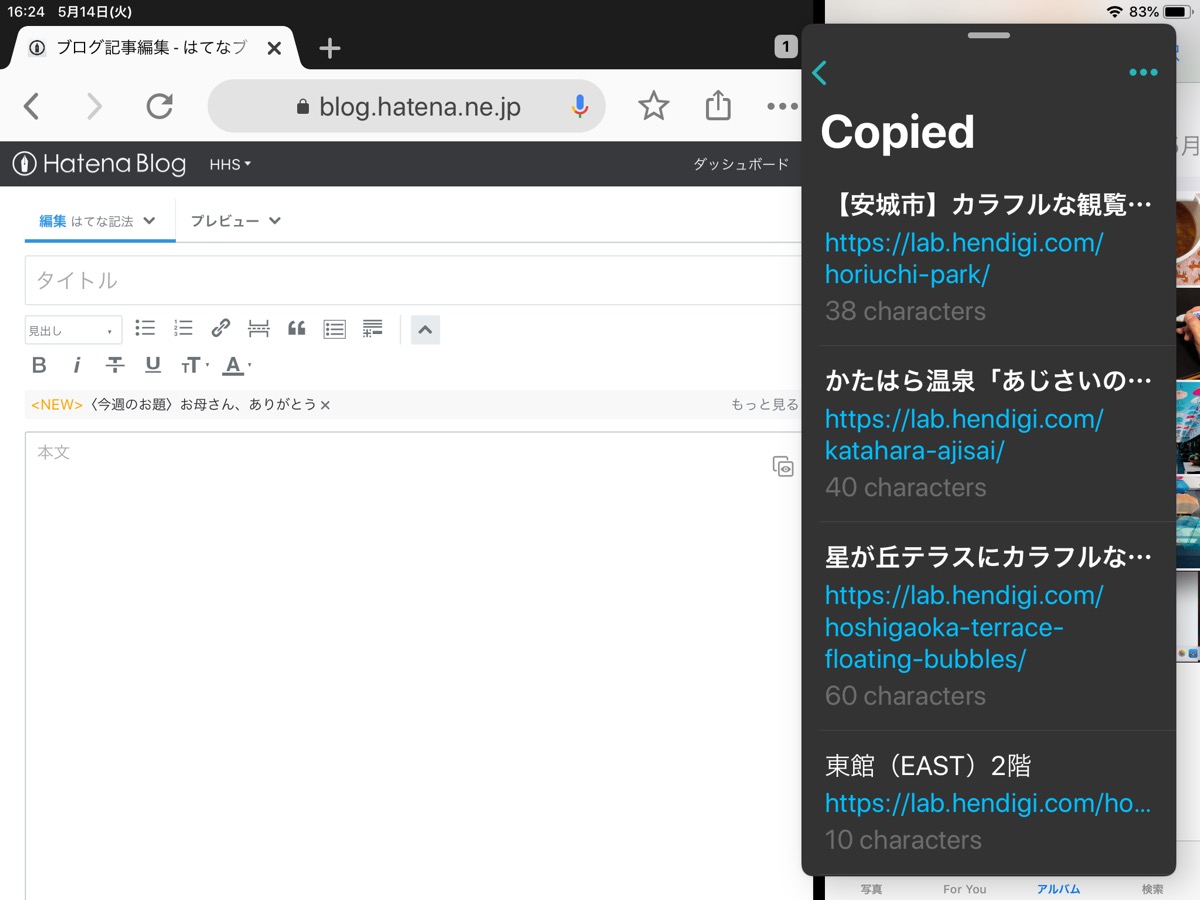This screenshot has width=1200, height=900.
Task: Toggle underline formatting
Action: pyautogui.click(x=153, y=365)
